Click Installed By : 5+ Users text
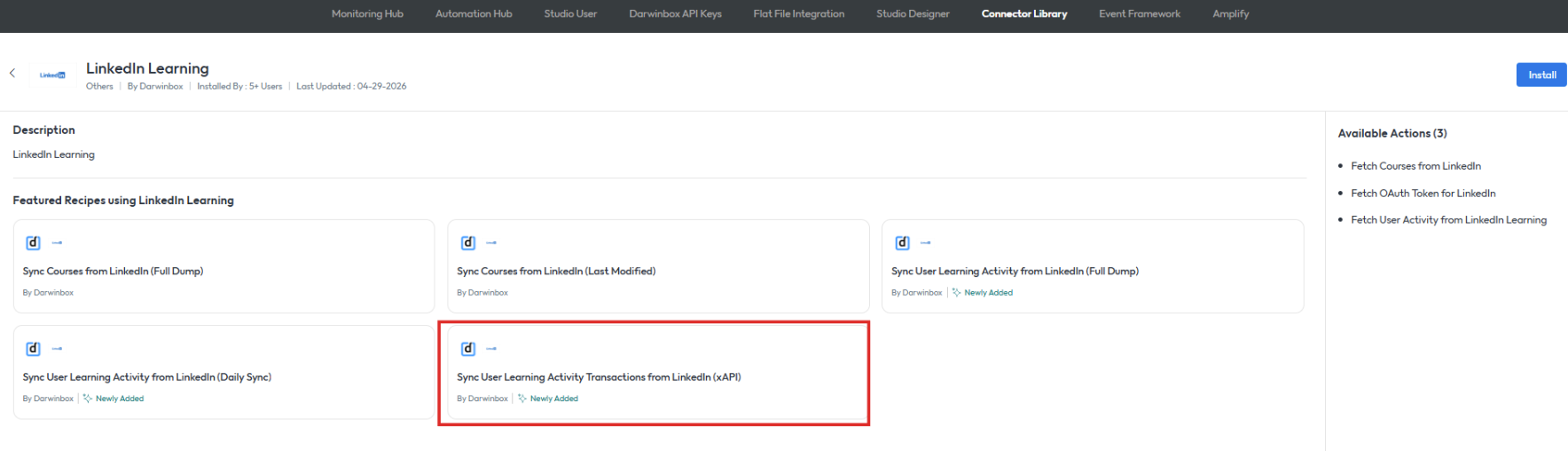Viewport: 1568px width, 451px height. coord(239,86)
